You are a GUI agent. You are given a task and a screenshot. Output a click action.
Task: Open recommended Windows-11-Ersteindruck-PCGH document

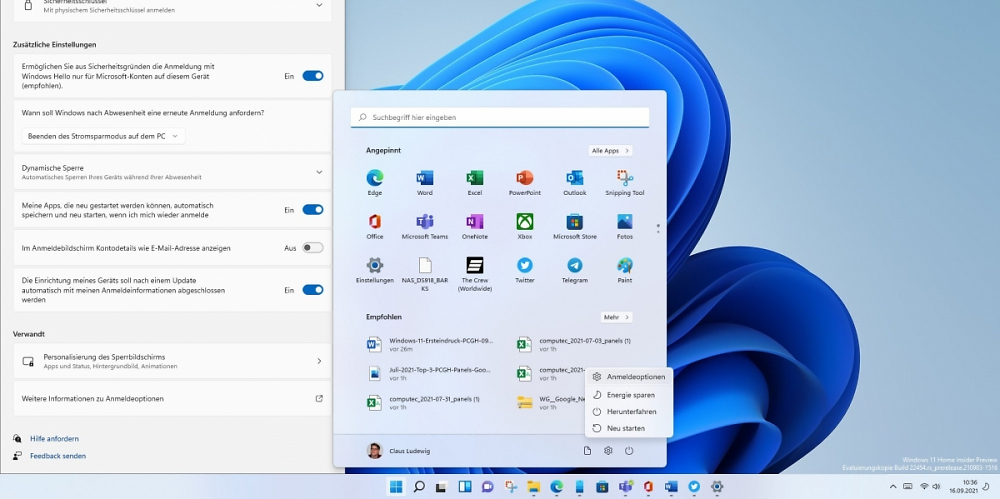(x=430, y=345)
